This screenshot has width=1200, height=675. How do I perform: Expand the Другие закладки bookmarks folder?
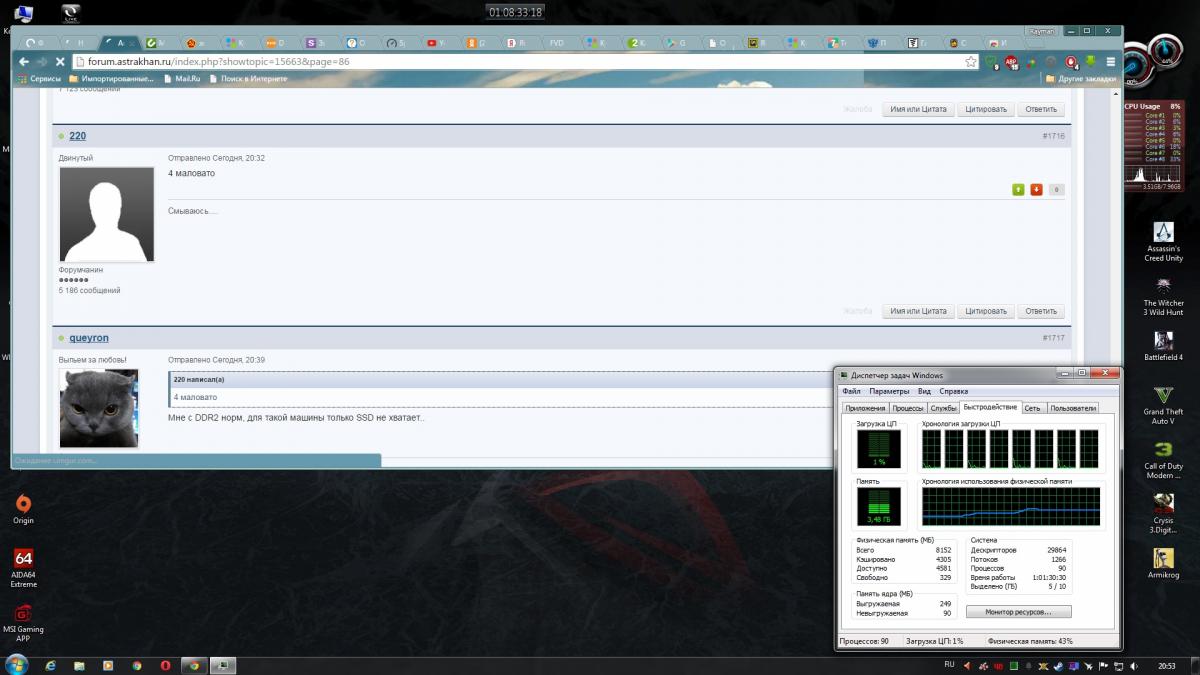pyautogui.click(x=1080, y=78)
